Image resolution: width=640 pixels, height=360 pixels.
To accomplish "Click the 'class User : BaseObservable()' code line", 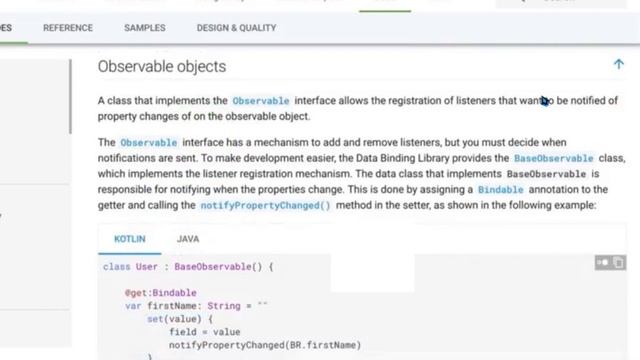I will click(x=188, y=267).
